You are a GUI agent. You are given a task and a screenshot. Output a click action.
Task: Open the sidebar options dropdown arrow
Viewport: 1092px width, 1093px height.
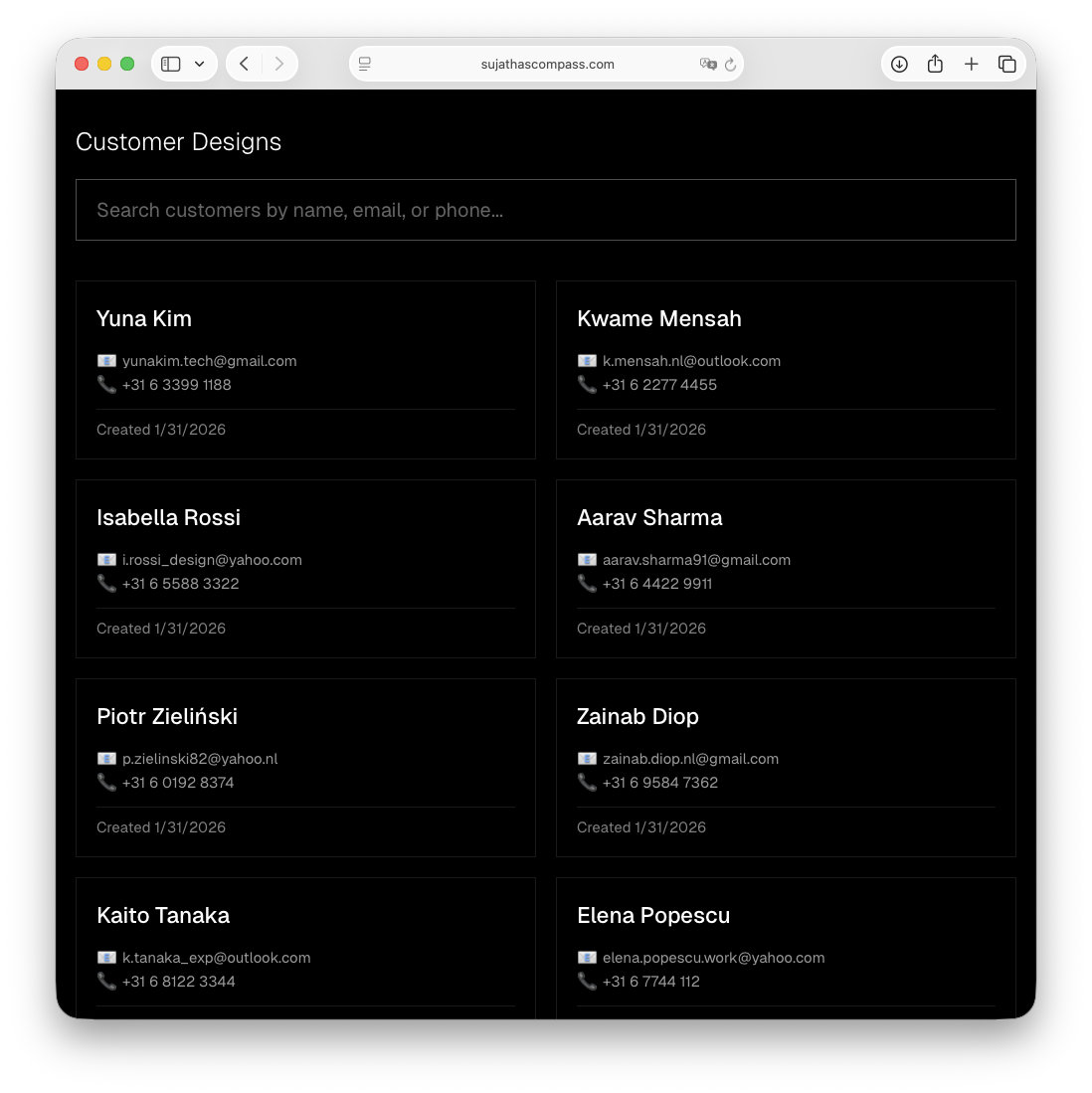click(x=199, y=64)
